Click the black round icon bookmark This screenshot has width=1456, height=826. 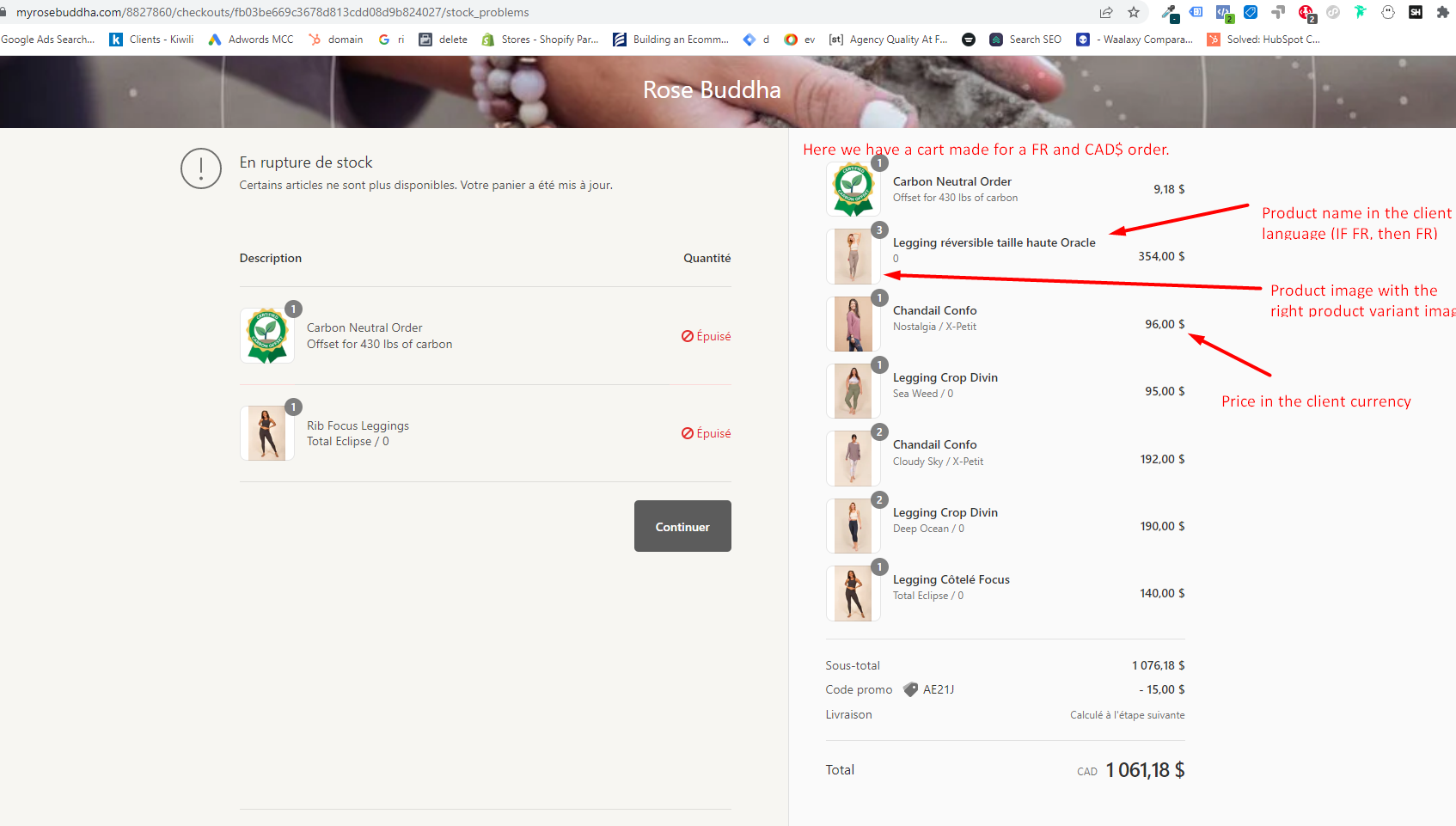point(969,40)
